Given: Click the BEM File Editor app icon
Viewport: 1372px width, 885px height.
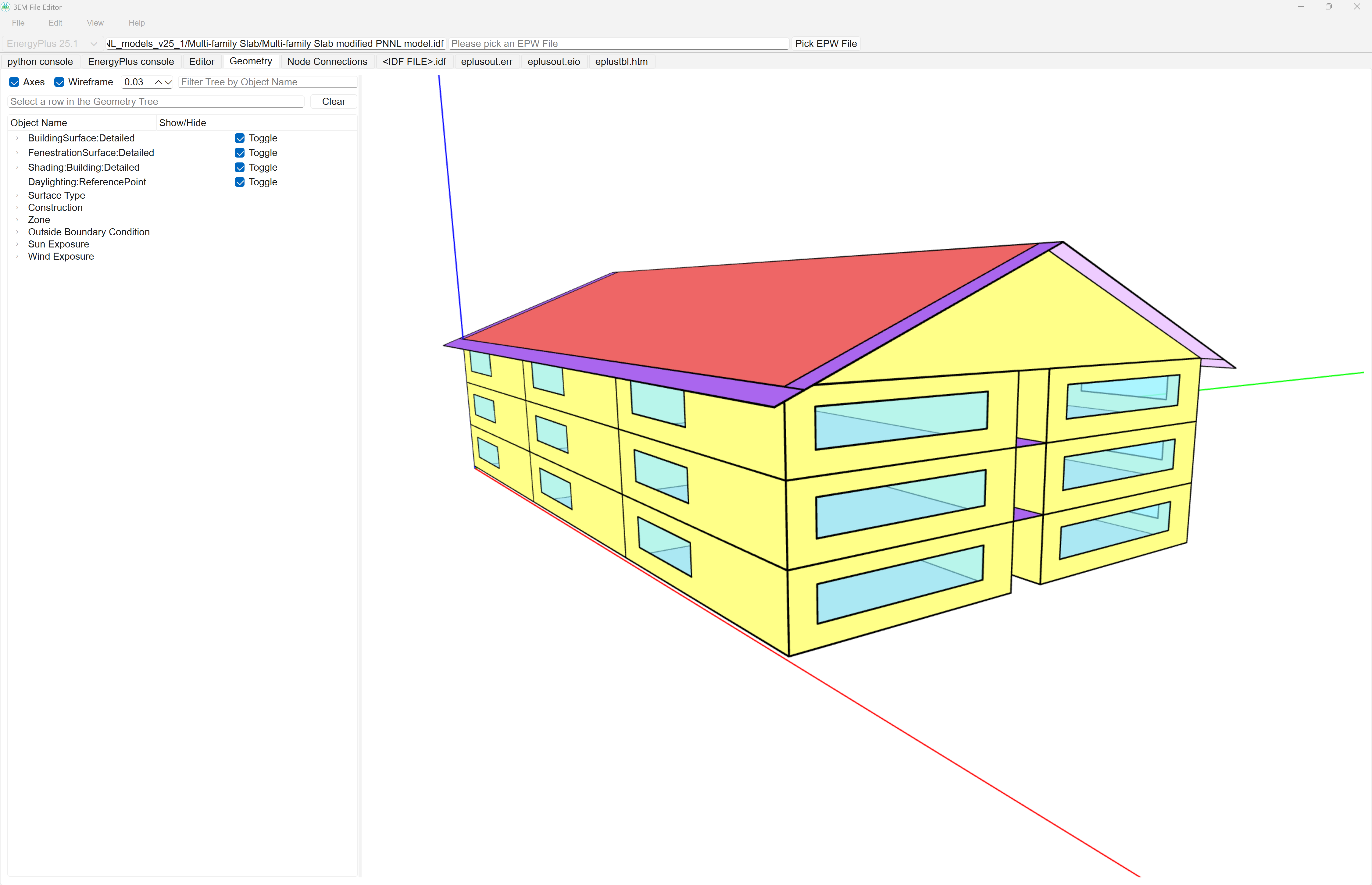Looking at the screenshot, I should [6, 7].
